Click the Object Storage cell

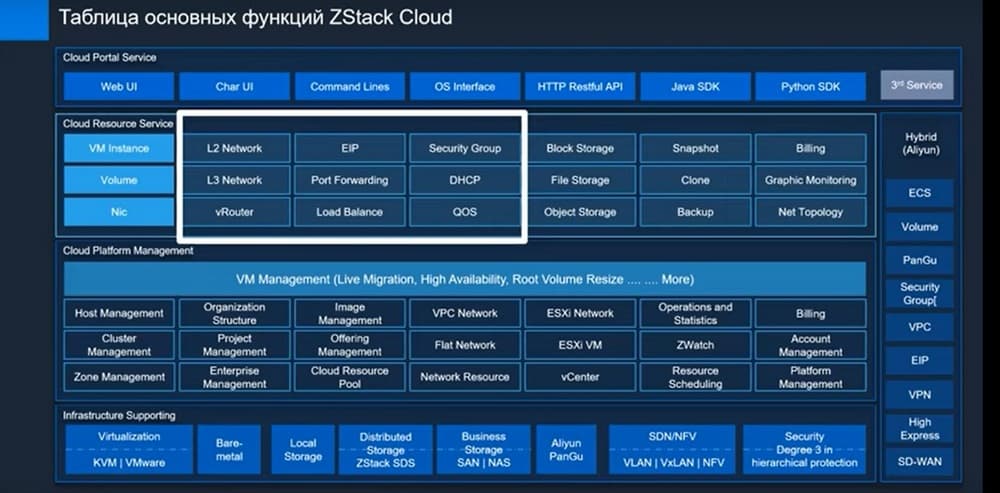tap(580, 212)
